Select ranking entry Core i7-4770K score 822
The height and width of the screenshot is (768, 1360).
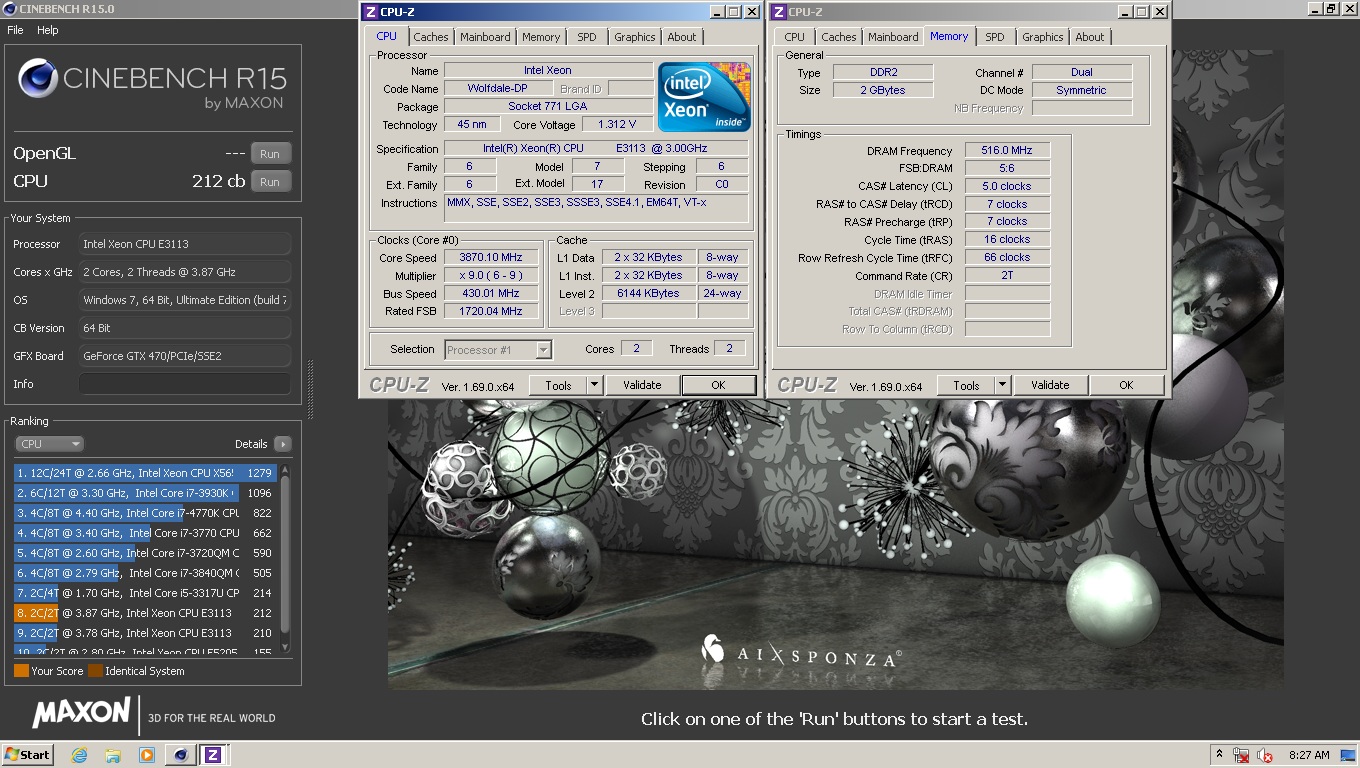[145, 513]
